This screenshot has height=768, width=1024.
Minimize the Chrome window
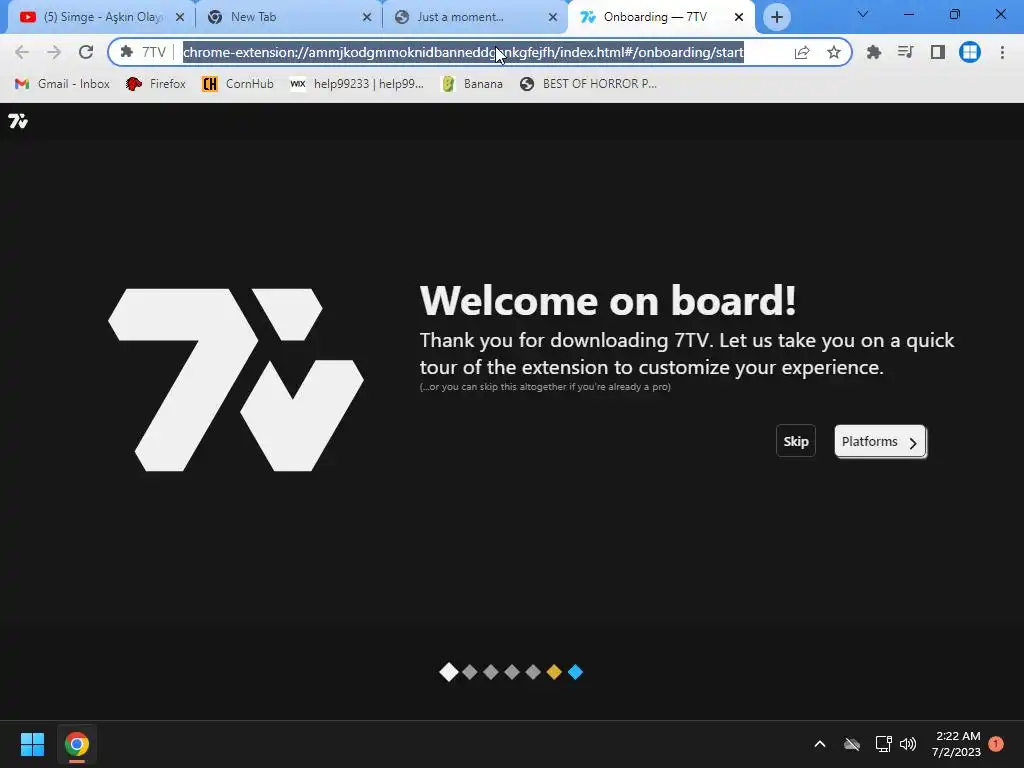[908, 14]
